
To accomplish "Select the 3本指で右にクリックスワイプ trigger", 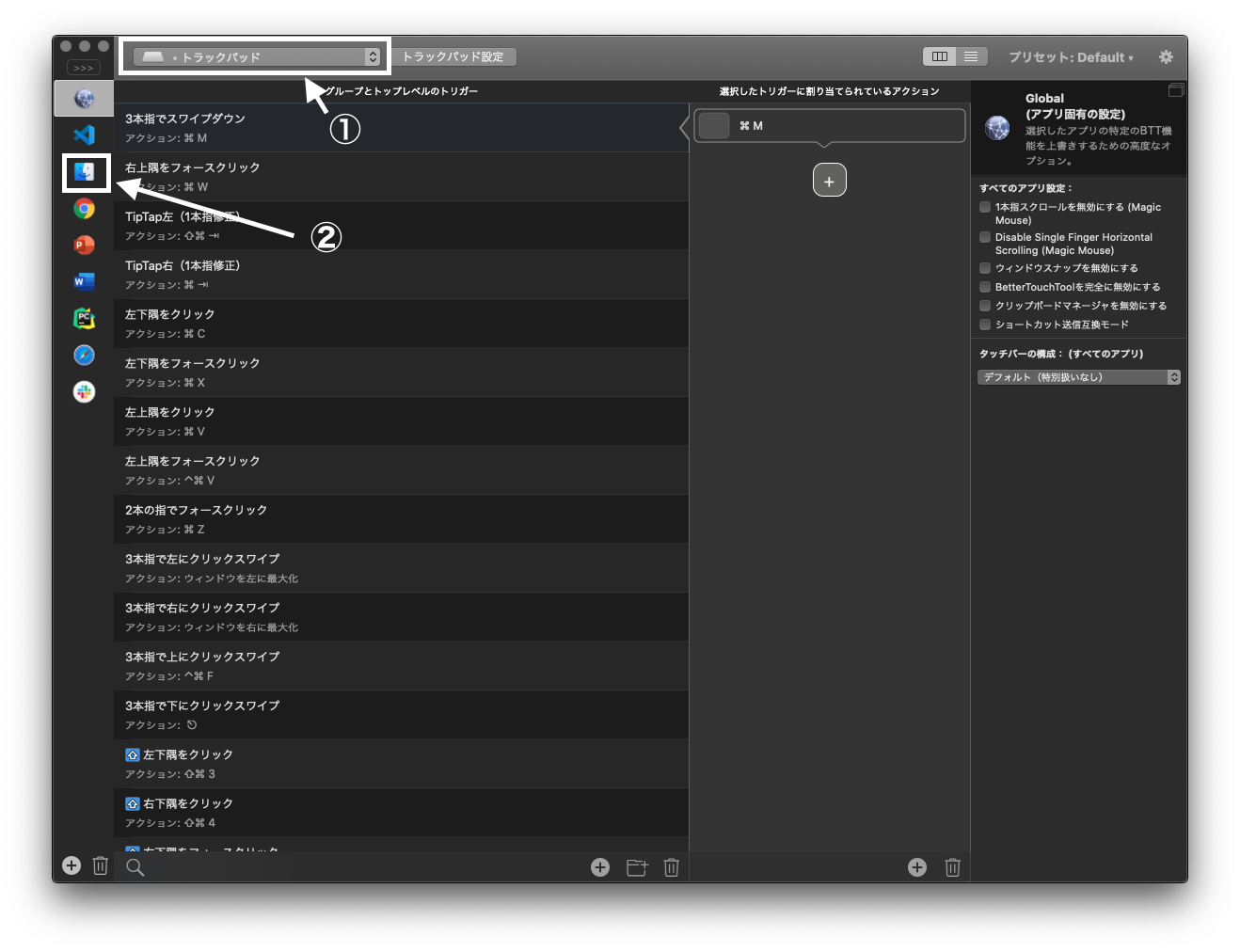I will point(402,617).
